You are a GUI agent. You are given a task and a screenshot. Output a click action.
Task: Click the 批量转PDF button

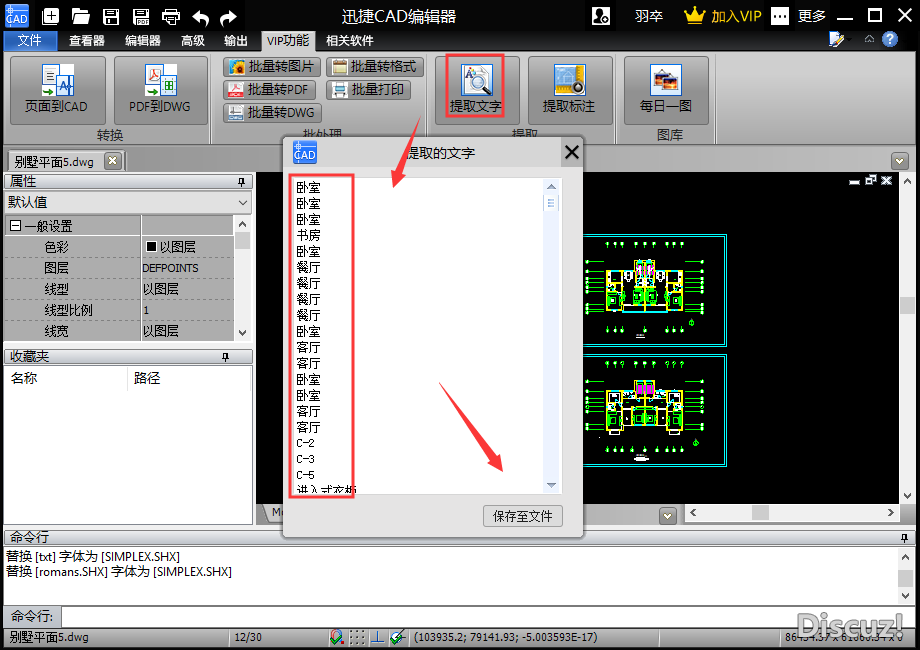pyautogui.click(x=268, y=90)
